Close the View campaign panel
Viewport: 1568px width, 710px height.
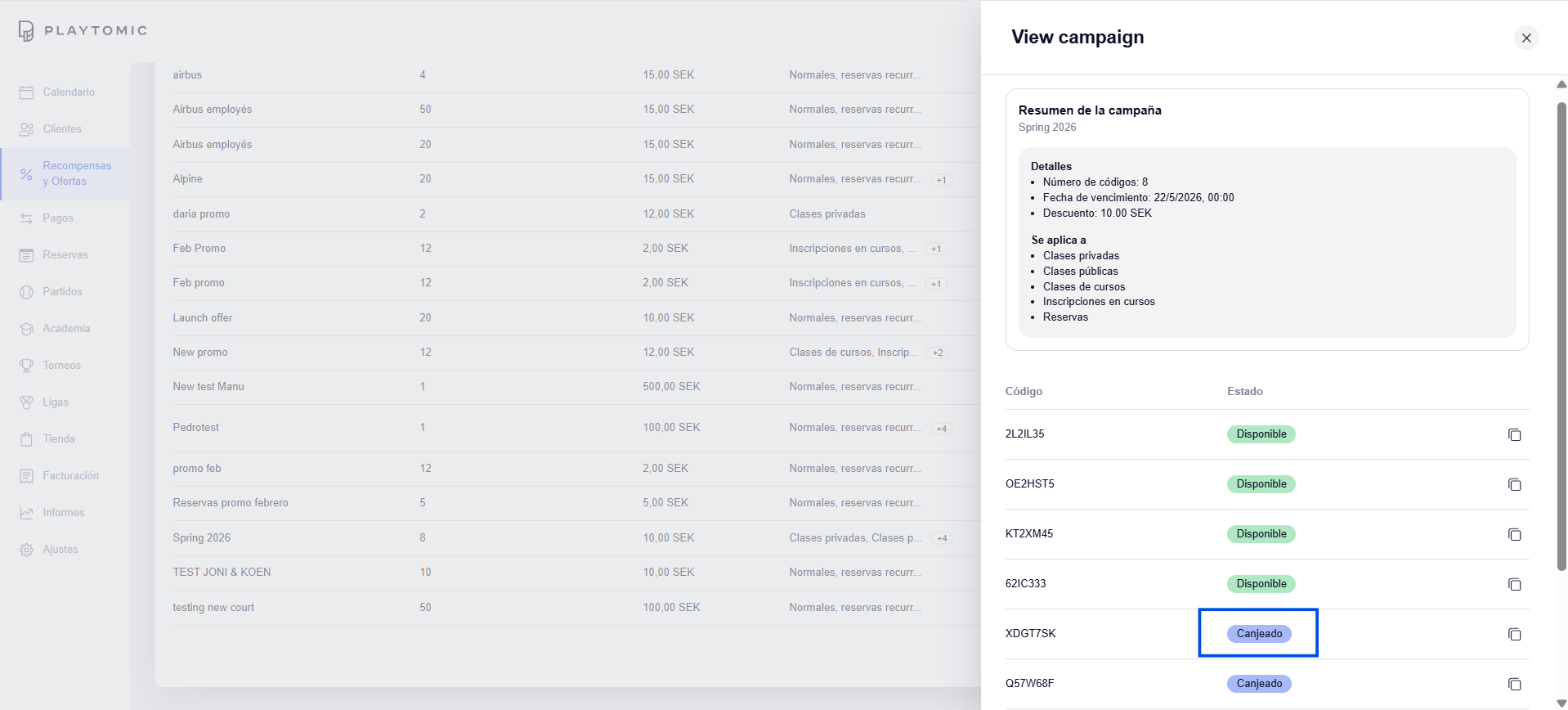(1525, 38)
